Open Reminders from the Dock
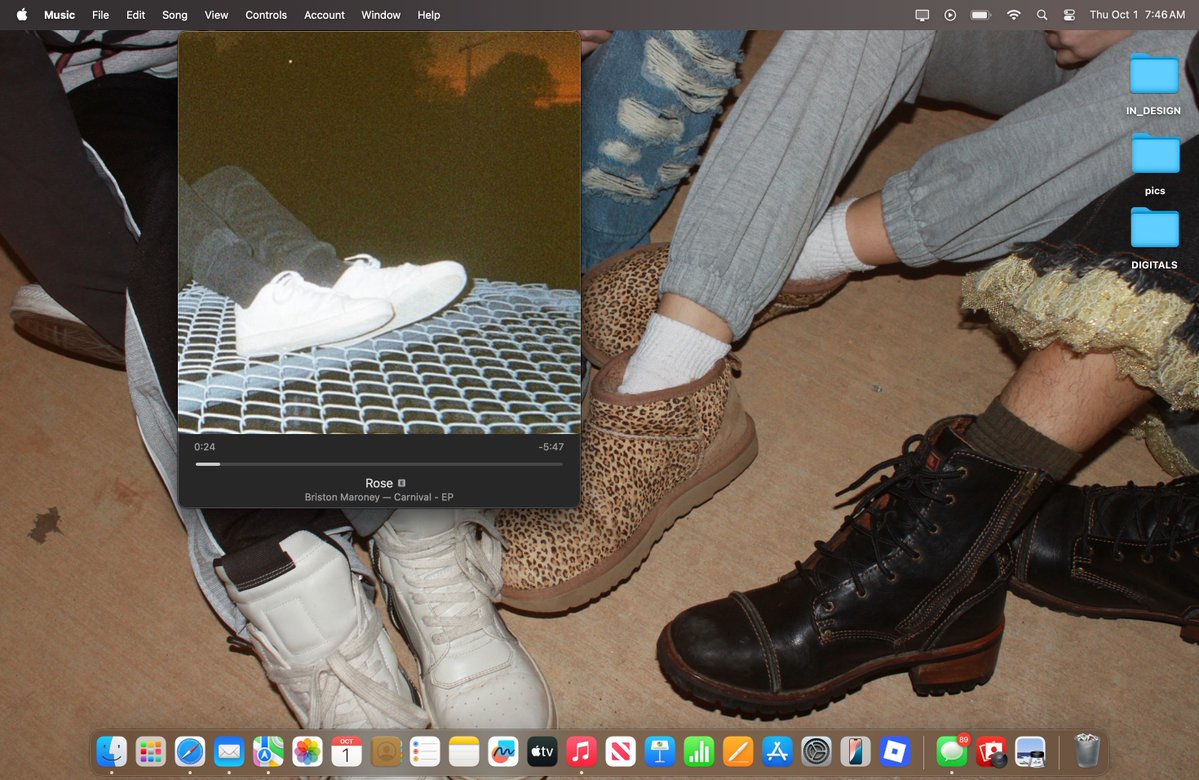Viewport: 1199px width, 780px height. [x=424, y=752]
